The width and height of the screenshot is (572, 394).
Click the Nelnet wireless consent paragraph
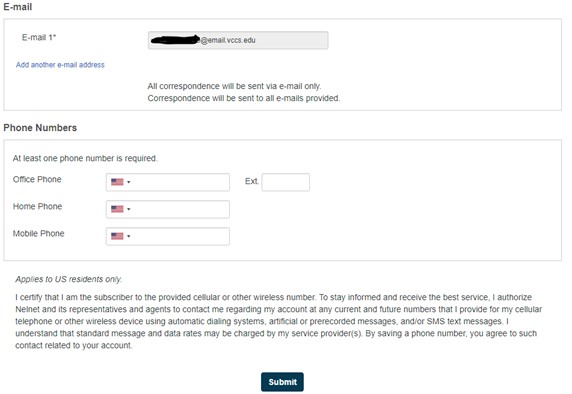(279, 321)
